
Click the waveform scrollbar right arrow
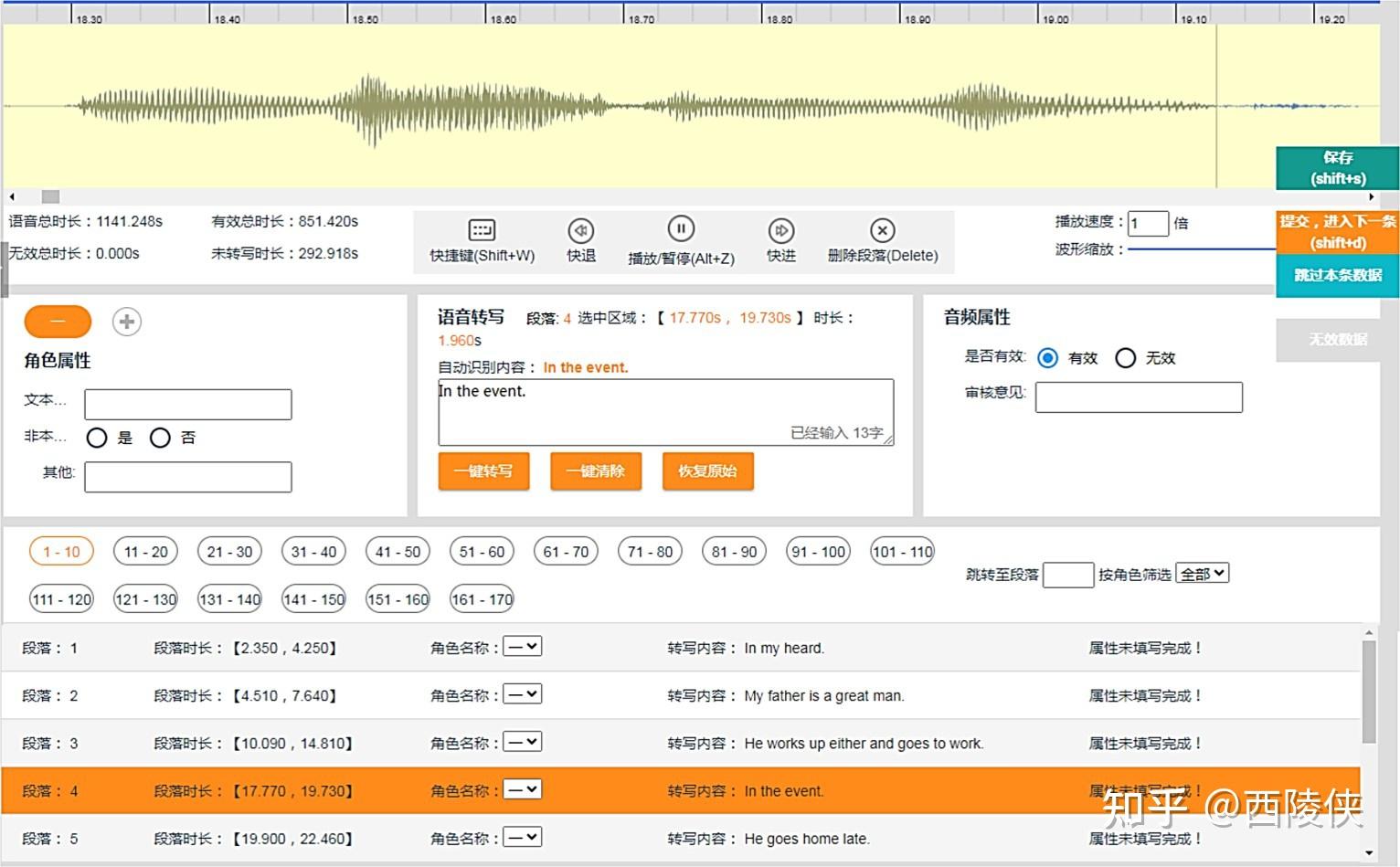click(1371, 196)
